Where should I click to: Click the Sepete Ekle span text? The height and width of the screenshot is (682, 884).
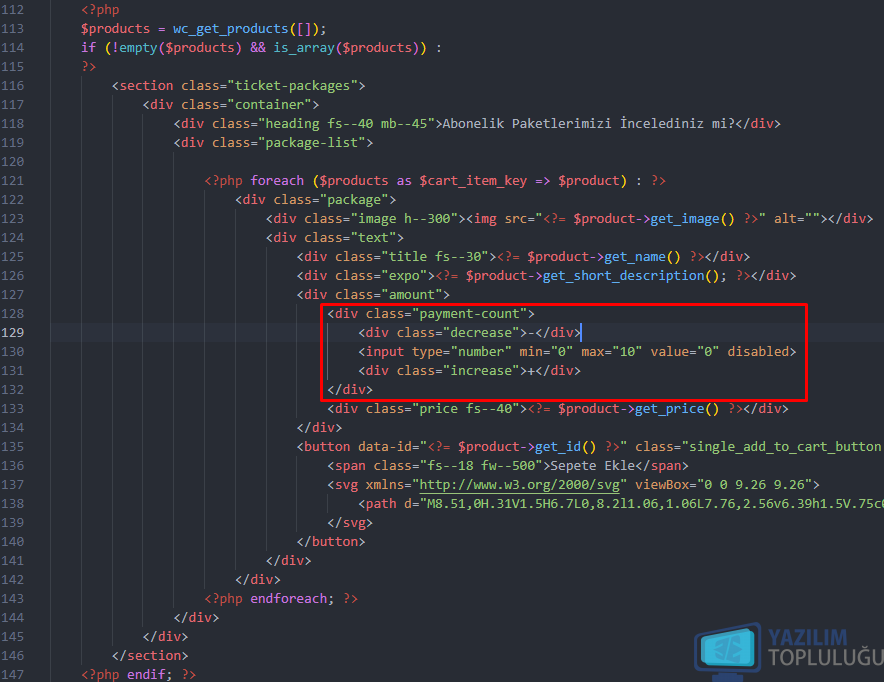pyautogui.click(x=593, y=466)
